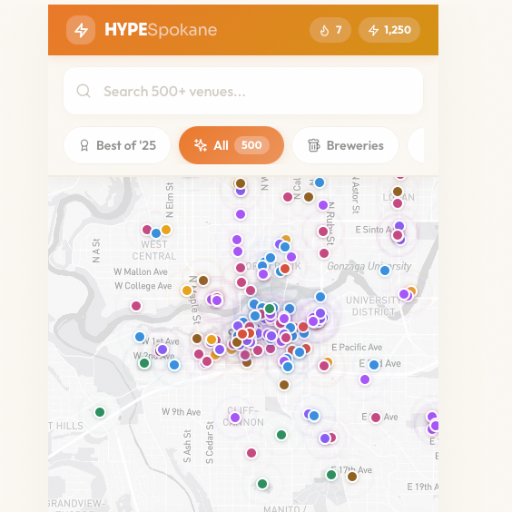Open green map marker beside T HILLS label
The image size is (512, 512).
(x=100, y=412)
